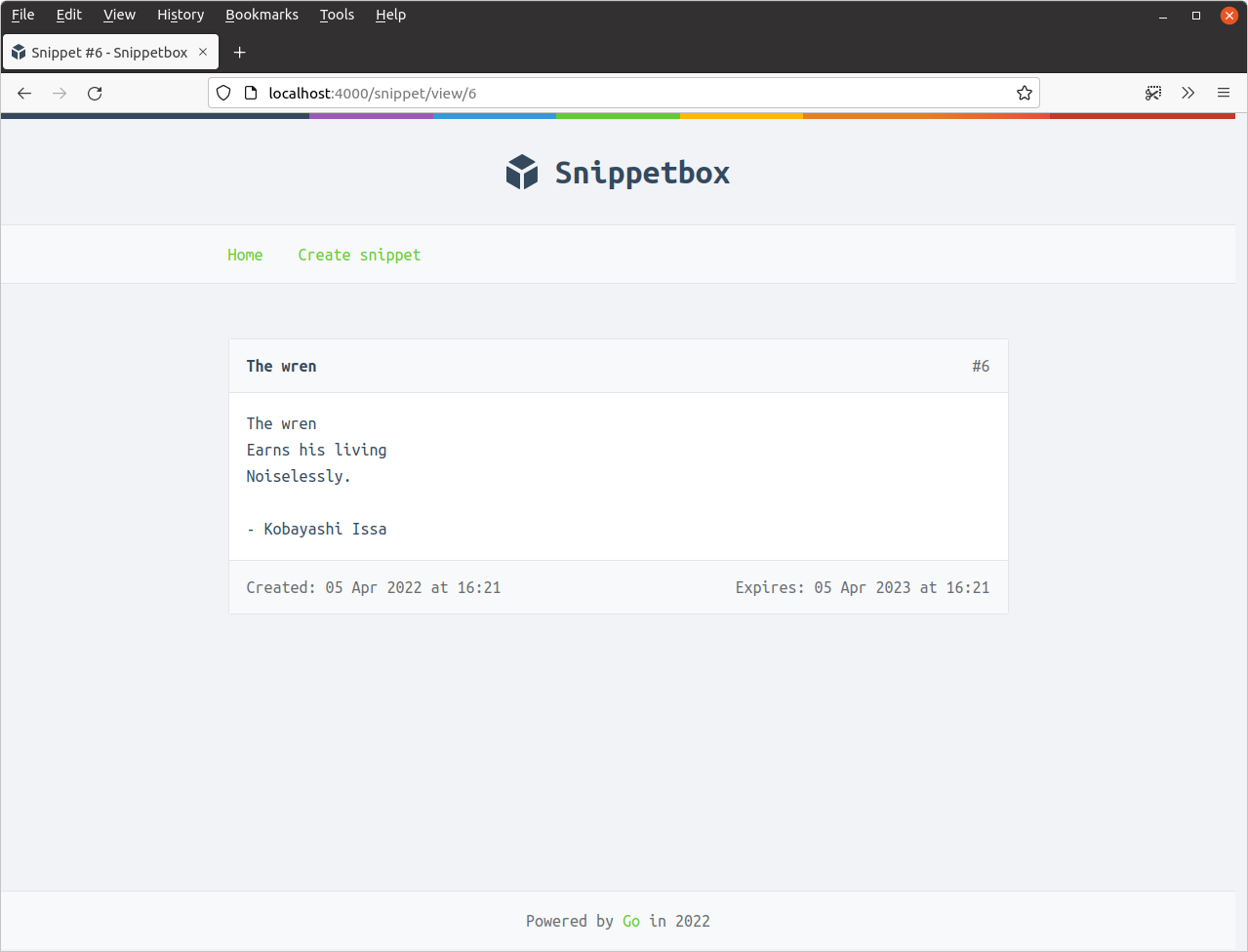Open the Firefox hamburger application menu

coord(1223,94)
